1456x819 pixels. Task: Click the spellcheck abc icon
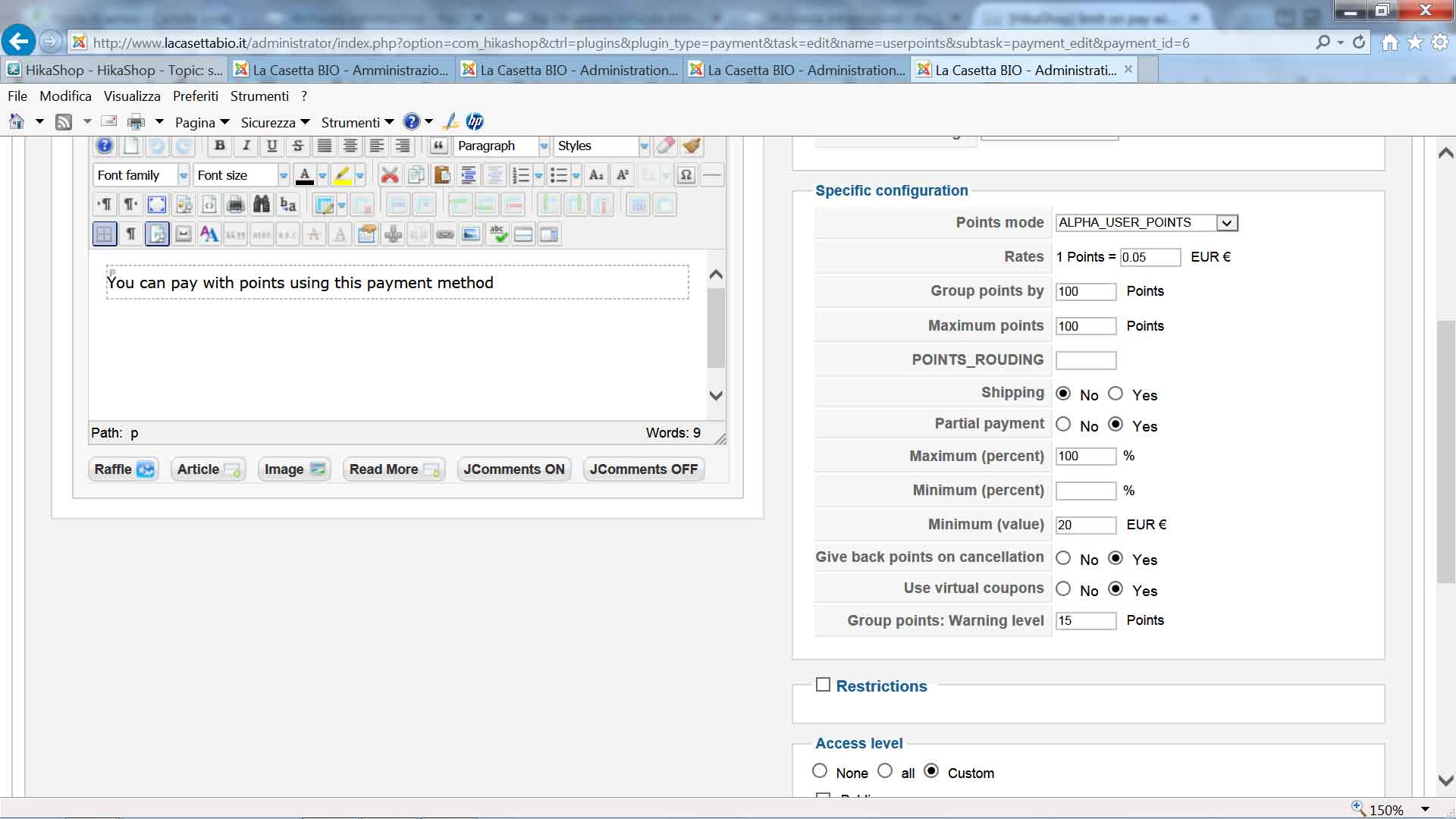point(497,234)
